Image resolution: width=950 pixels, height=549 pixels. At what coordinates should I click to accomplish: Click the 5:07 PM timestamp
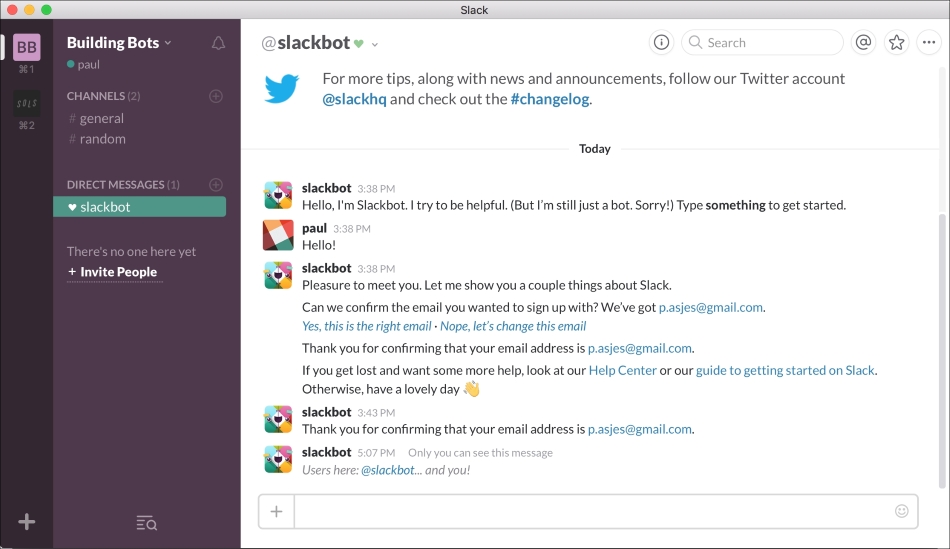(376, 453)
